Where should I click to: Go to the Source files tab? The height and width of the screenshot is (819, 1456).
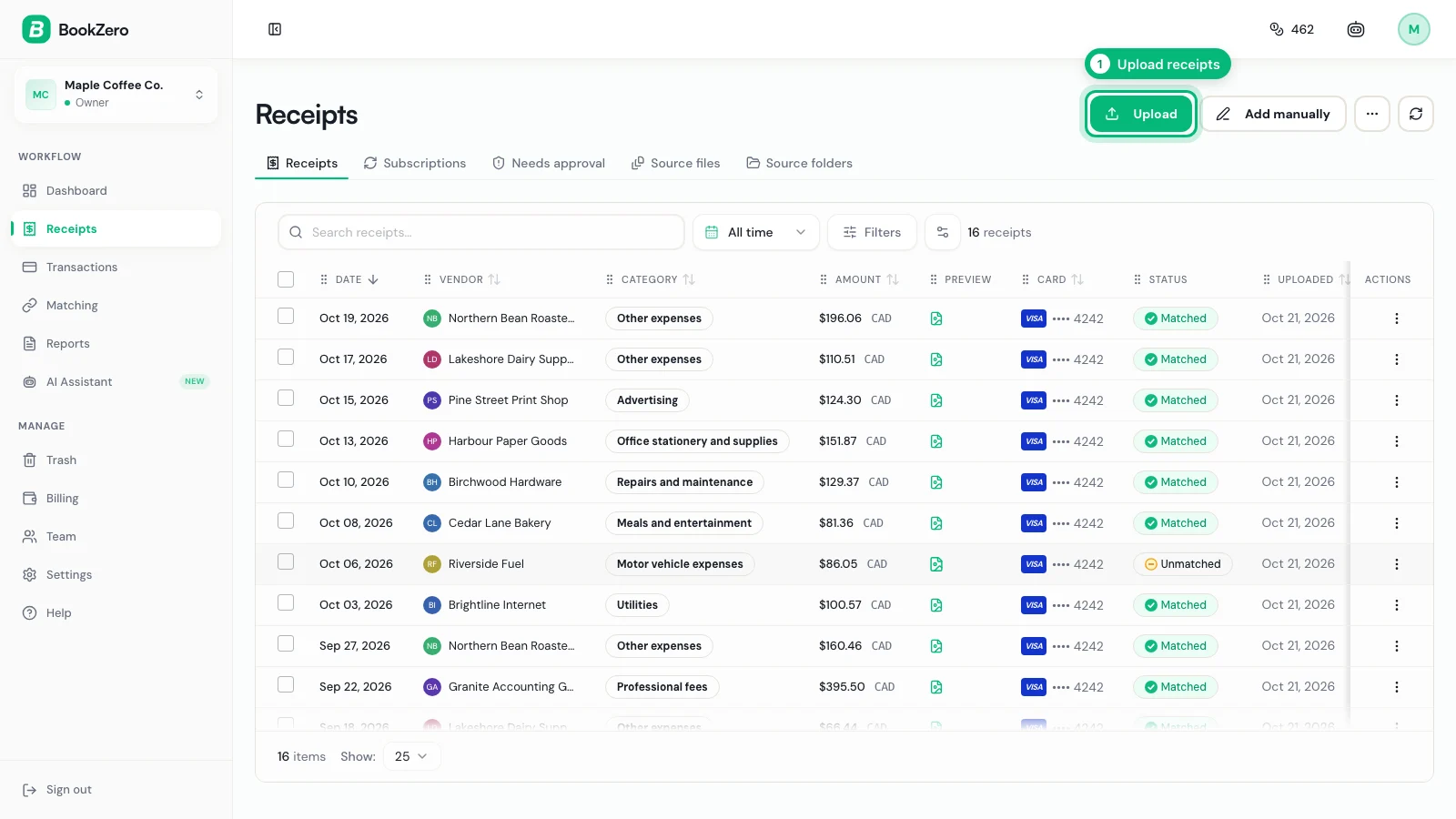coord(676,163)
